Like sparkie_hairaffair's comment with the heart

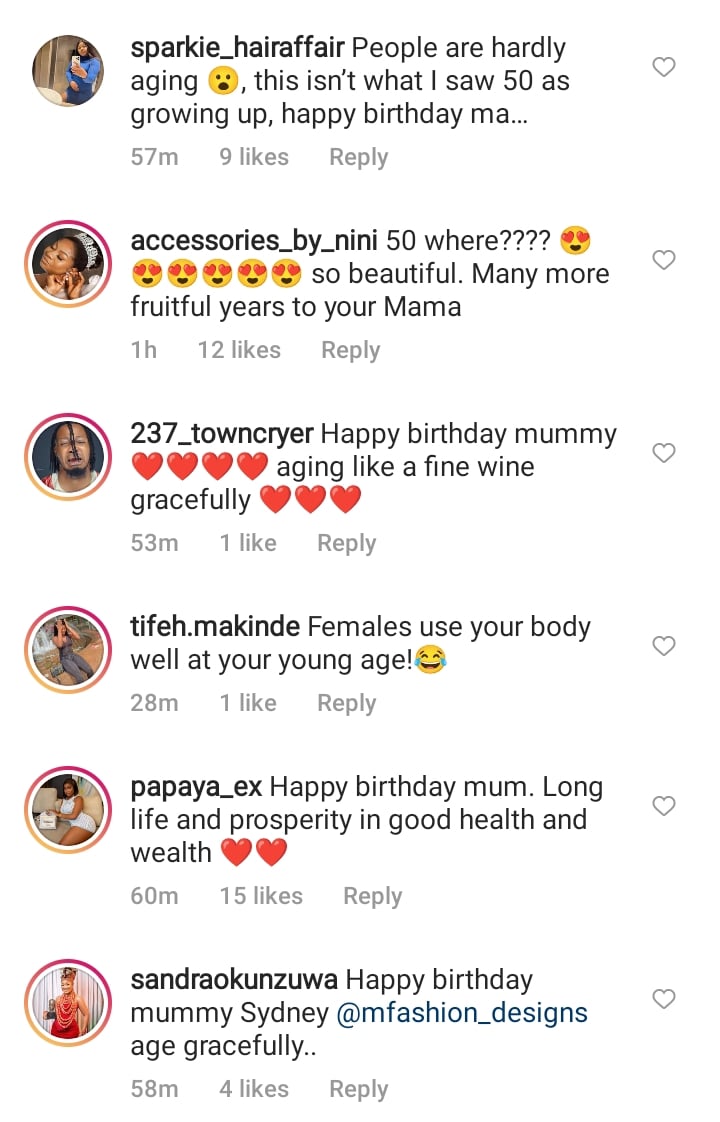coord(663,67)
